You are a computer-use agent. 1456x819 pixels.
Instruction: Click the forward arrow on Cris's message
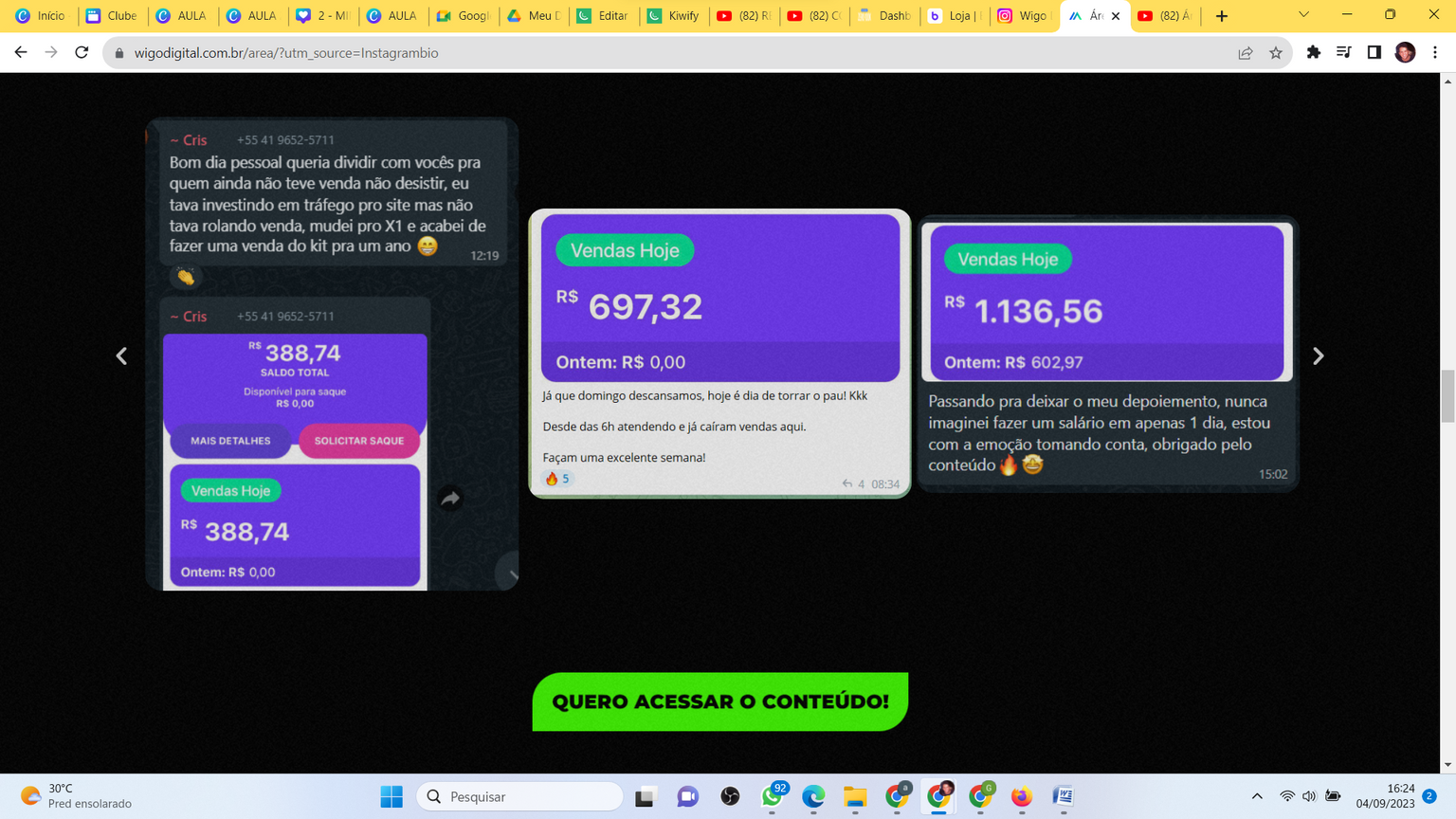pyautogui.click(x=450, y=499)
